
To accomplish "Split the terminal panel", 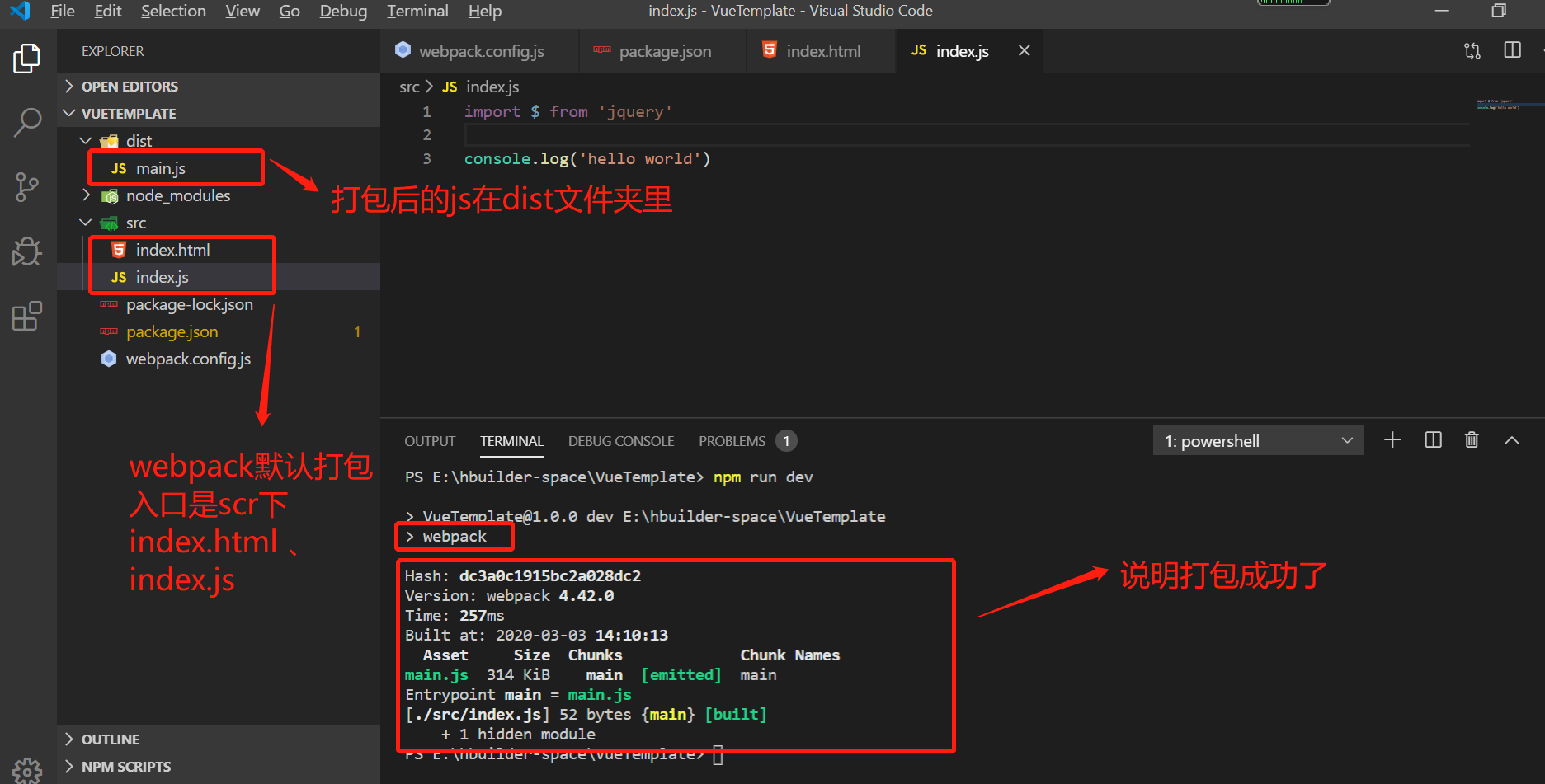I will (1434, 440).
